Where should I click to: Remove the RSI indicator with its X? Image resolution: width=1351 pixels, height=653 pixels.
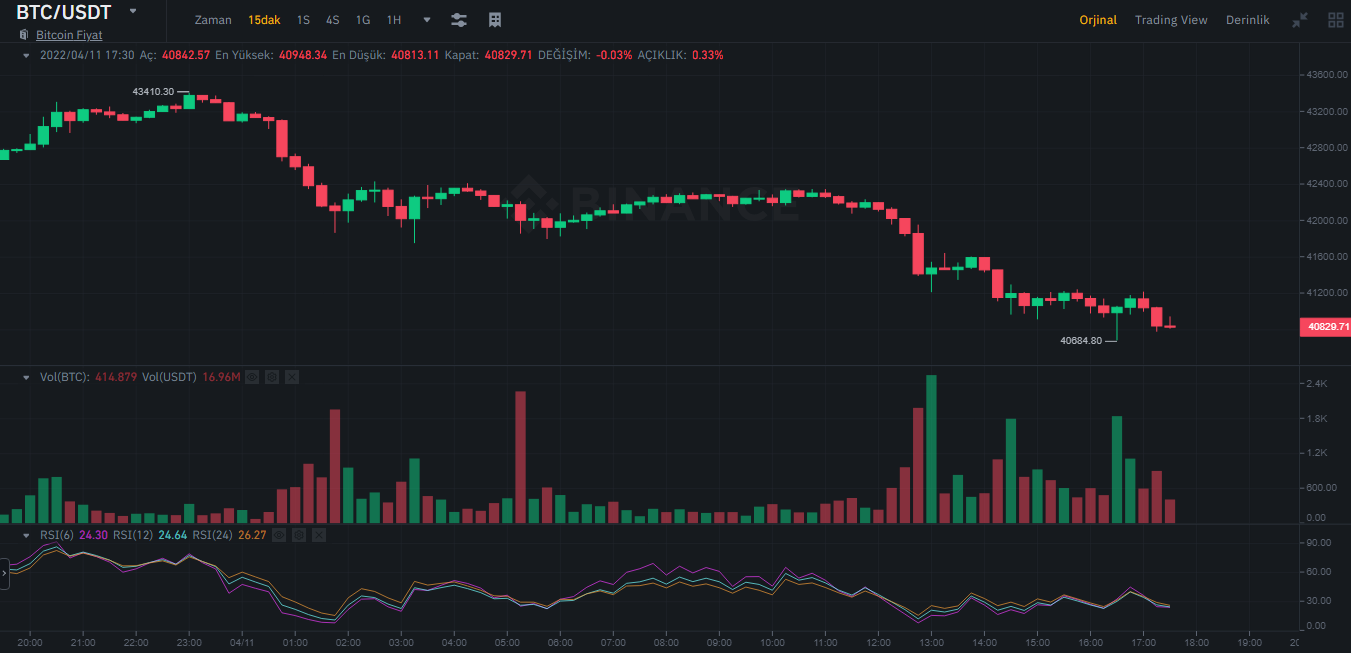click(319, 535)
